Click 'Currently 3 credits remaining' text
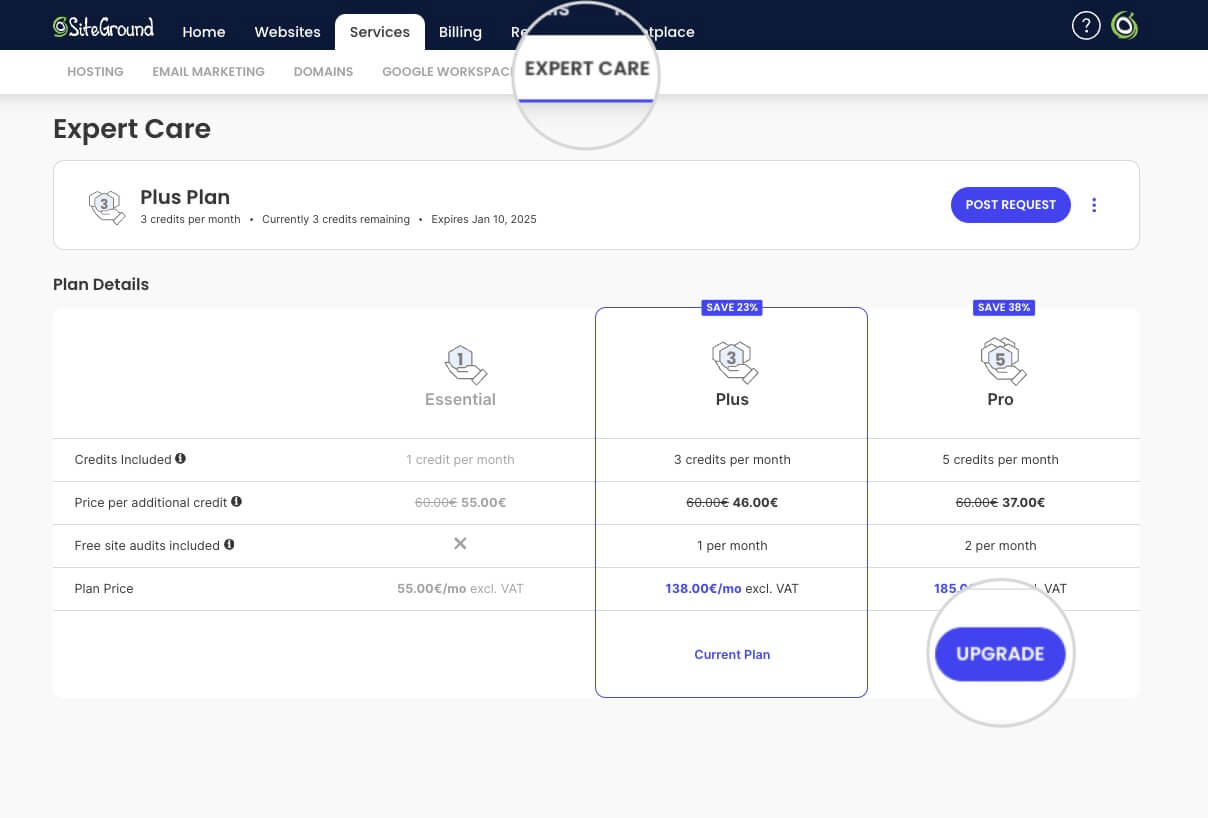 (x=336, y=219)
